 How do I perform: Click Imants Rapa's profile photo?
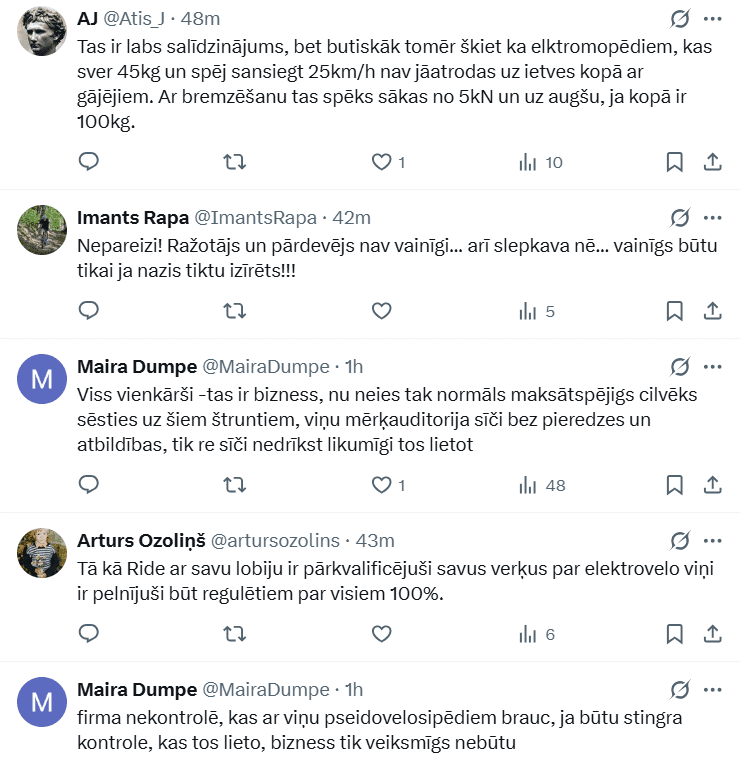pyautogui.click(x=42, y=231)
